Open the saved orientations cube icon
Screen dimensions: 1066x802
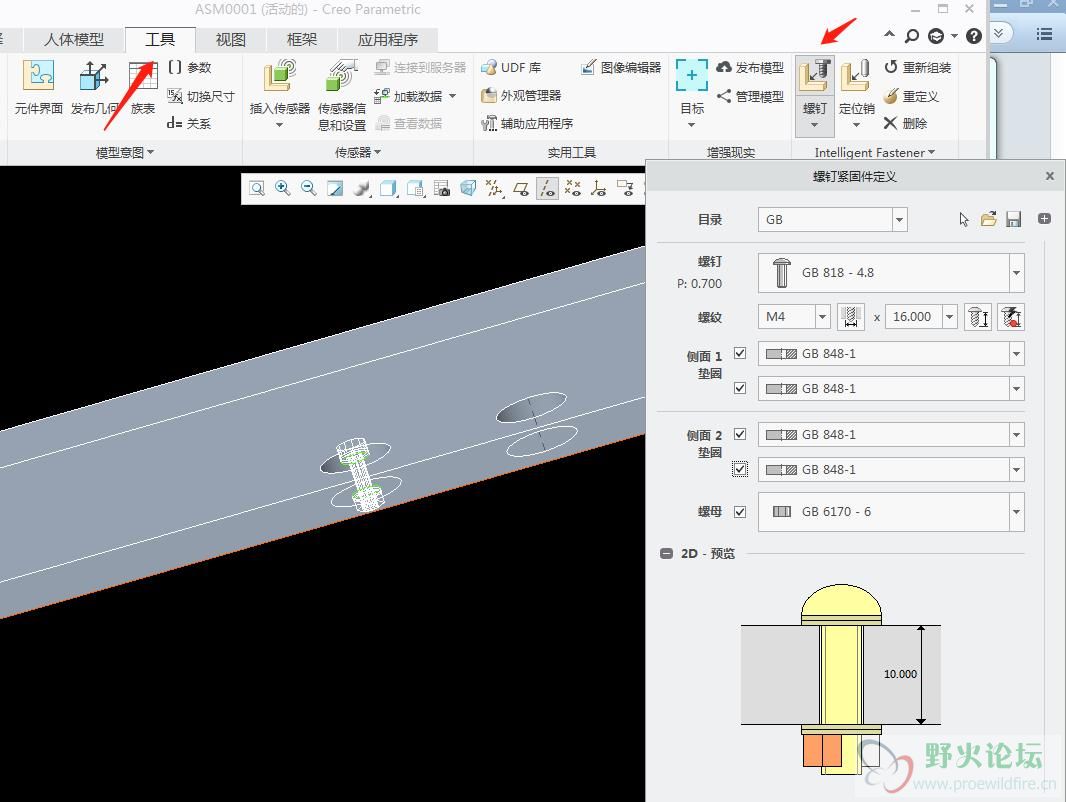point(415,188)
